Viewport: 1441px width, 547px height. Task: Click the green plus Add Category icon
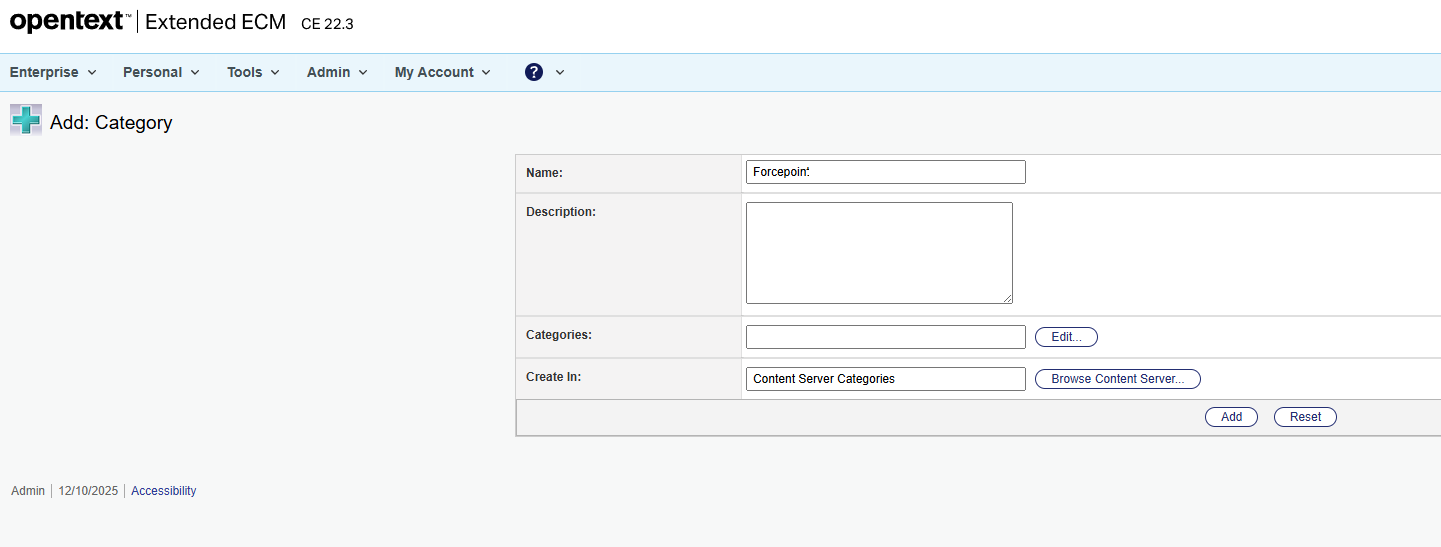pos(26,120)
